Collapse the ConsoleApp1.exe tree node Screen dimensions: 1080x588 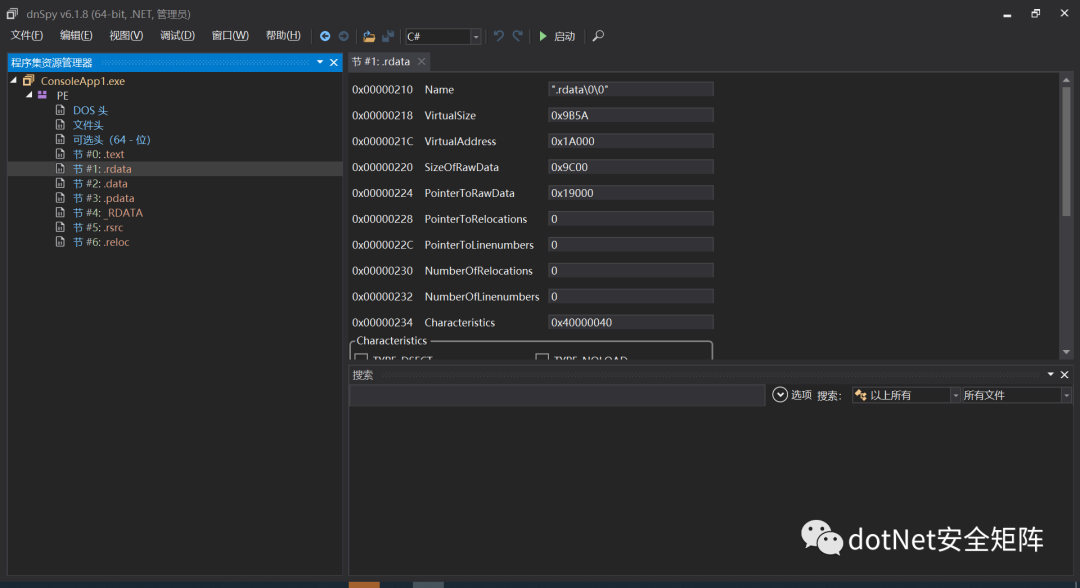(x=14, y=81)
